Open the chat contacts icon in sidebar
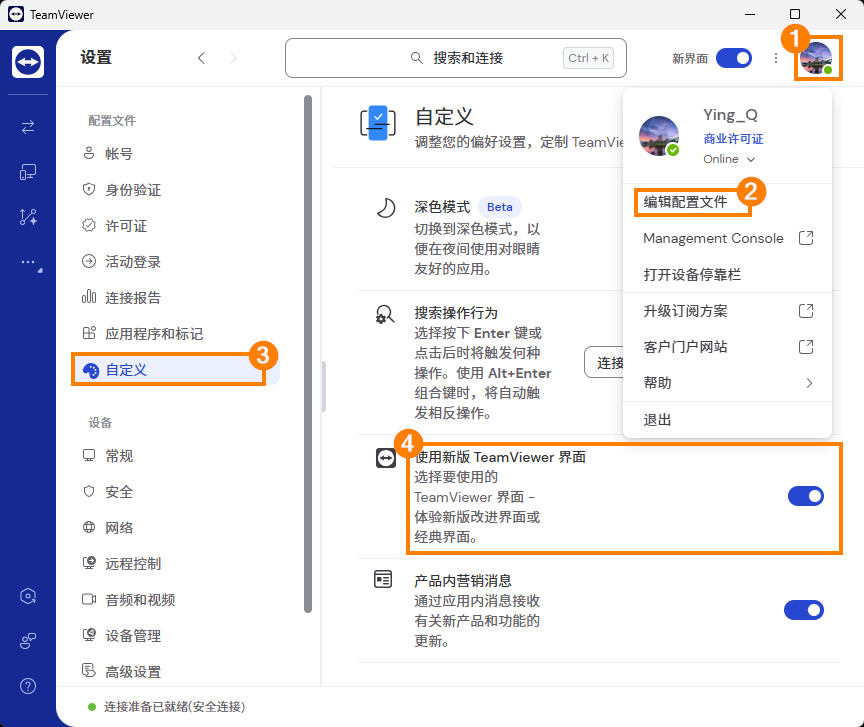The height and width of the screenshot is (727, 864). 28,640
